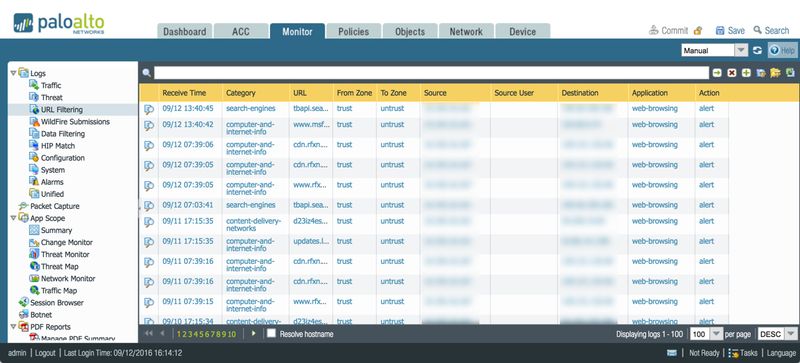Open the DESC sort order dropdown
This screenshot has width=800, height=363.
point(790,334)
